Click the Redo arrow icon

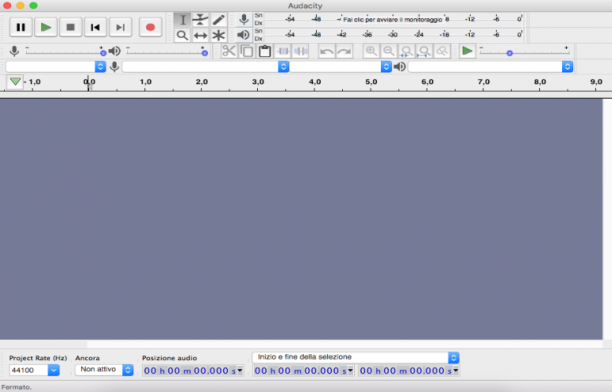[x=344, y=51]
